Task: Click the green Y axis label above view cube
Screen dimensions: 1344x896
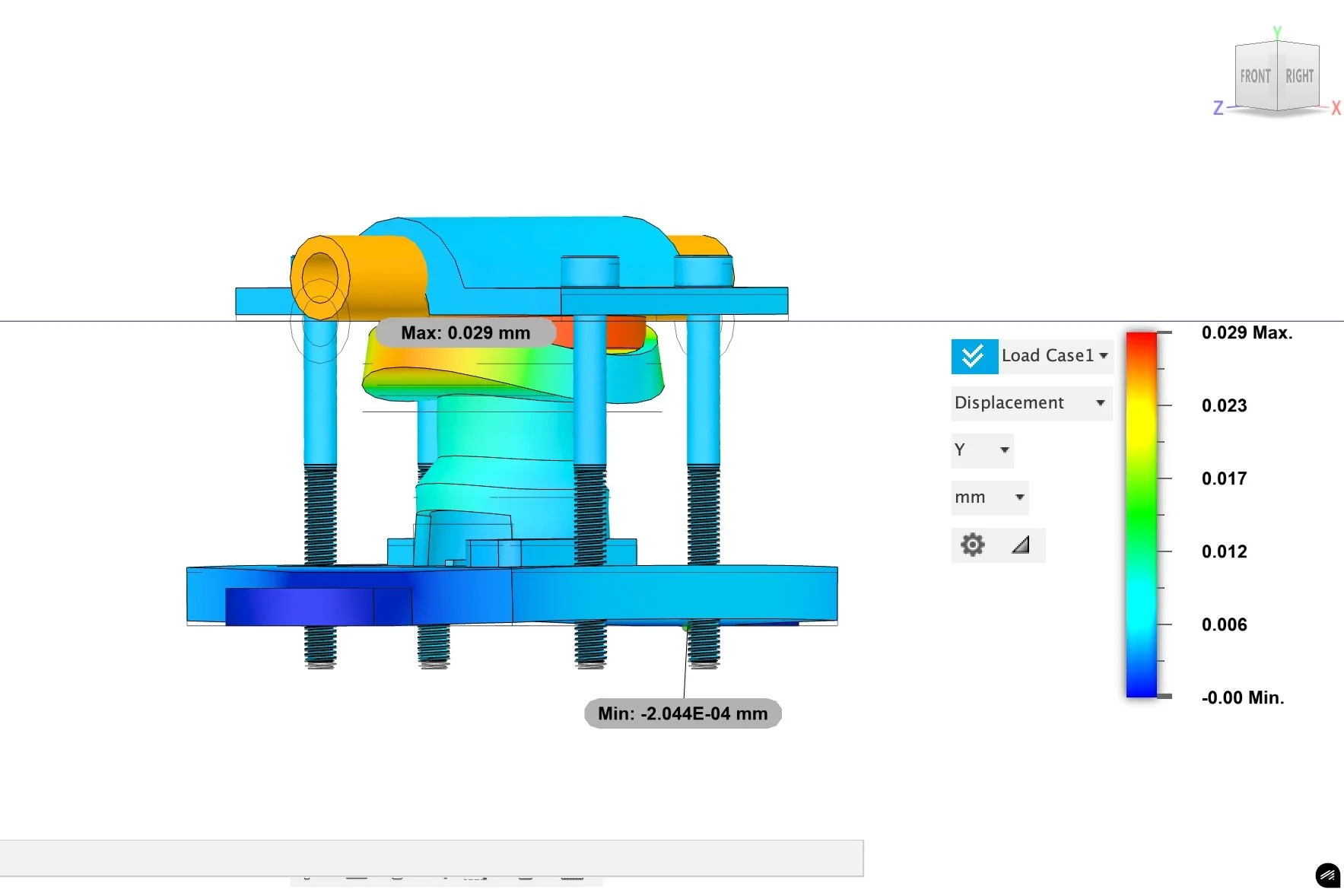Action: coord(1278,33)
